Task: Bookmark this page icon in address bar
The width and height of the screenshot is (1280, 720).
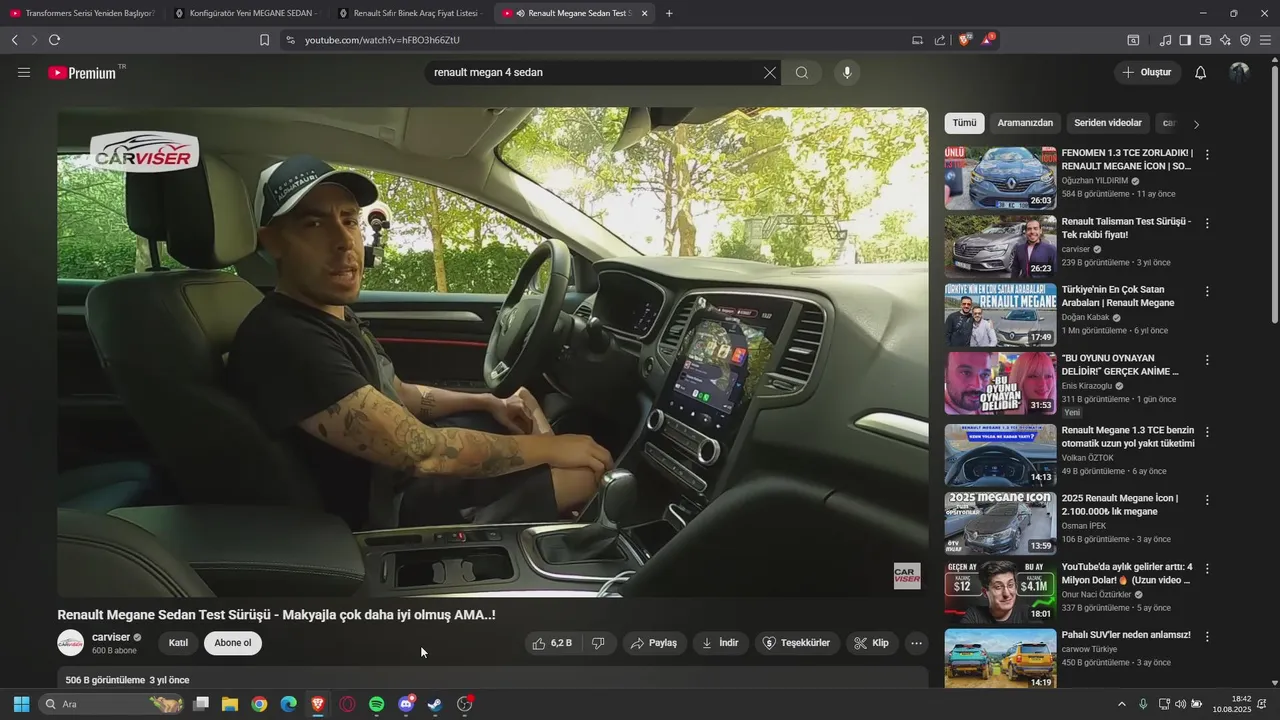Action: 264,40
